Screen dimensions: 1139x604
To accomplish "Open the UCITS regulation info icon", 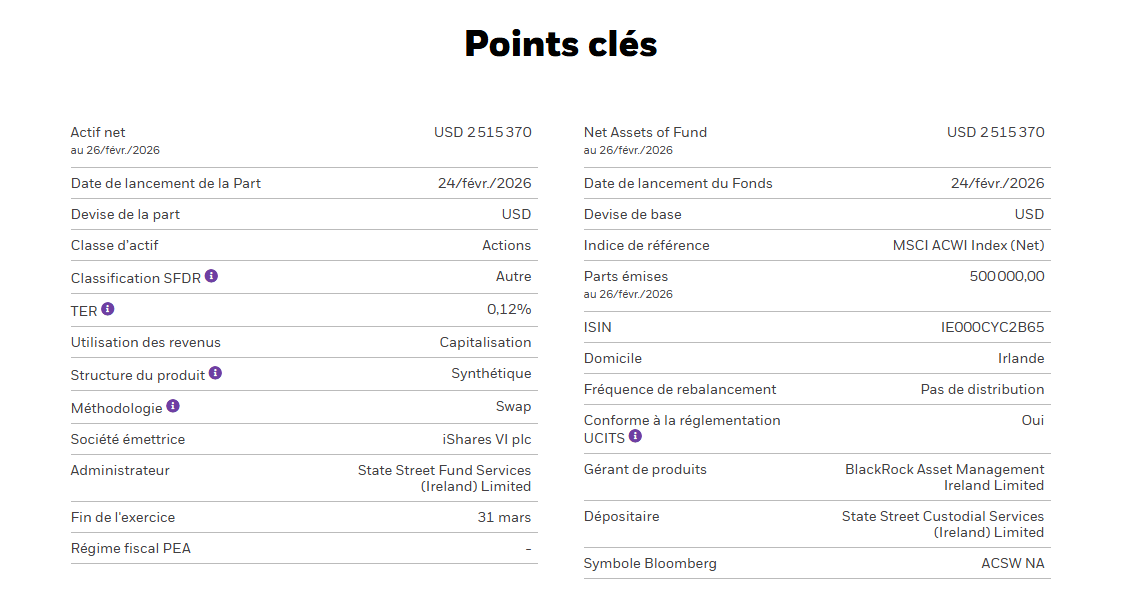I will click(635, 436).
